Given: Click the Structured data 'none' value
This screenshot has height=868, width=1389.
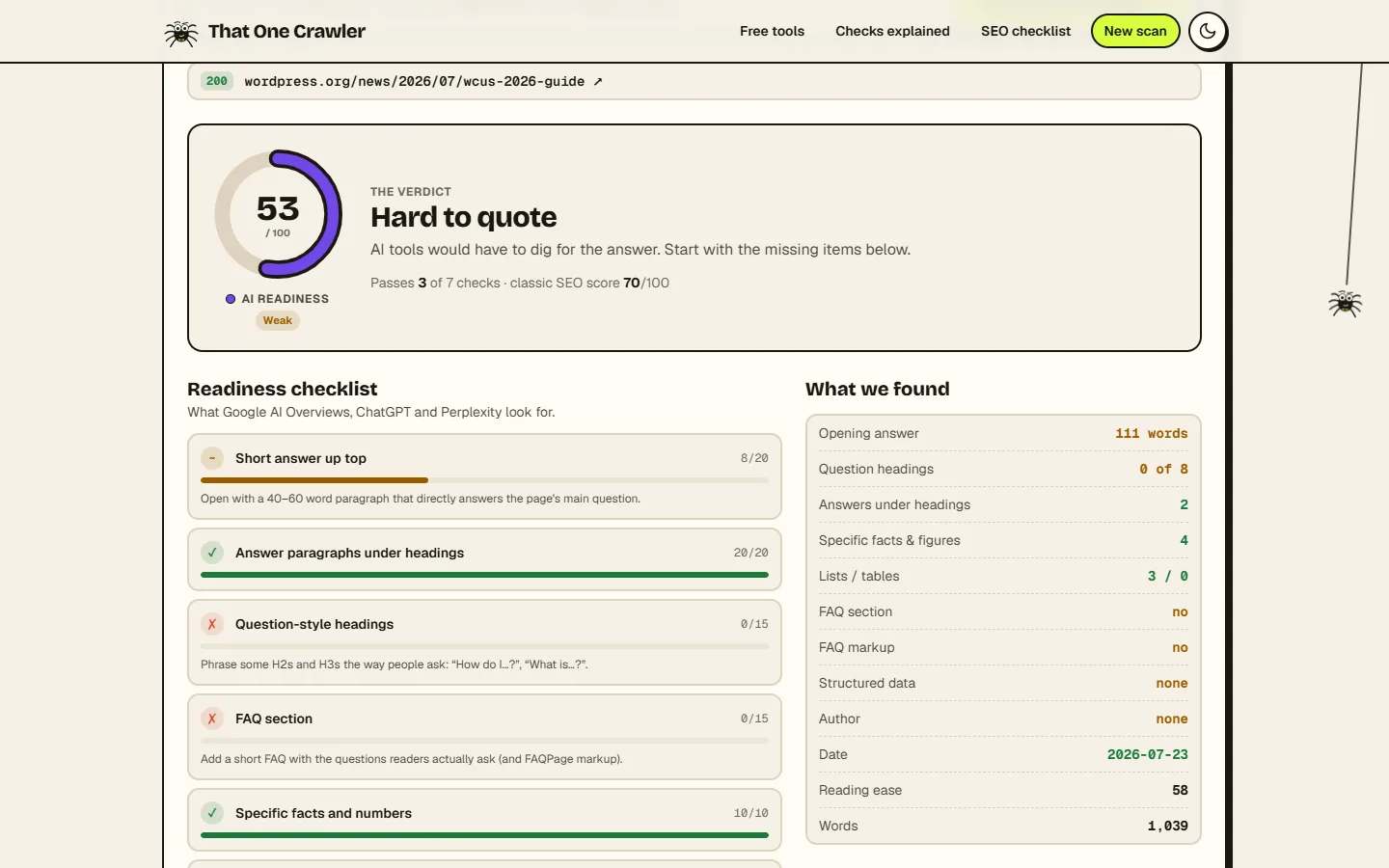Looking at the screenshot, I should click(x=1172, y=684).
